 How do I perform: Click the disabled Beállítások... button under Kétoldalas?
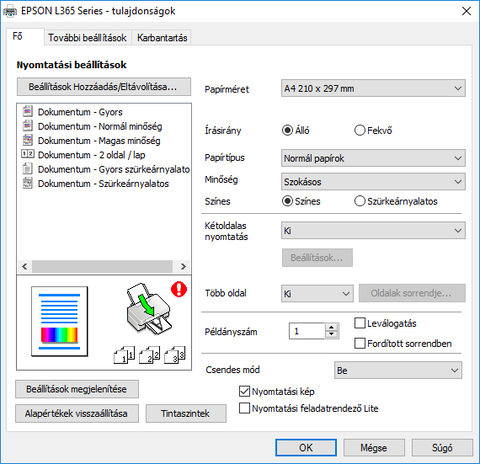317,258
